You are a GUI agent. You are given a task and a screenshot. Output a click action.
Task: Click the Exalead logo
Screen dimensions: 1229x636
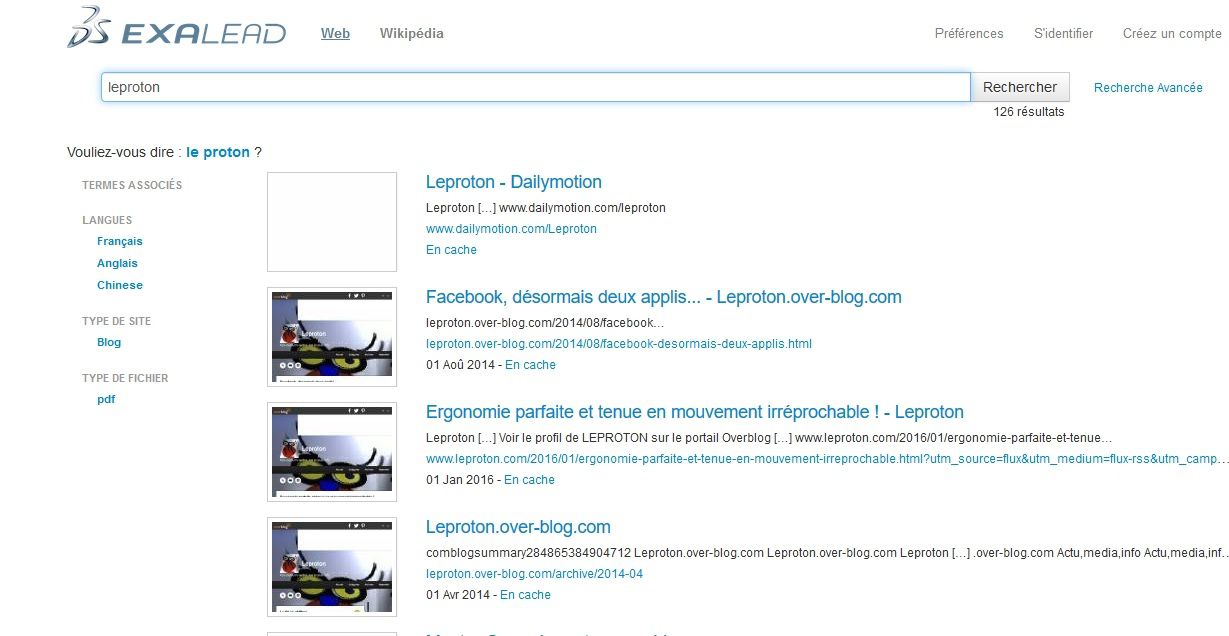click(177, 28)
